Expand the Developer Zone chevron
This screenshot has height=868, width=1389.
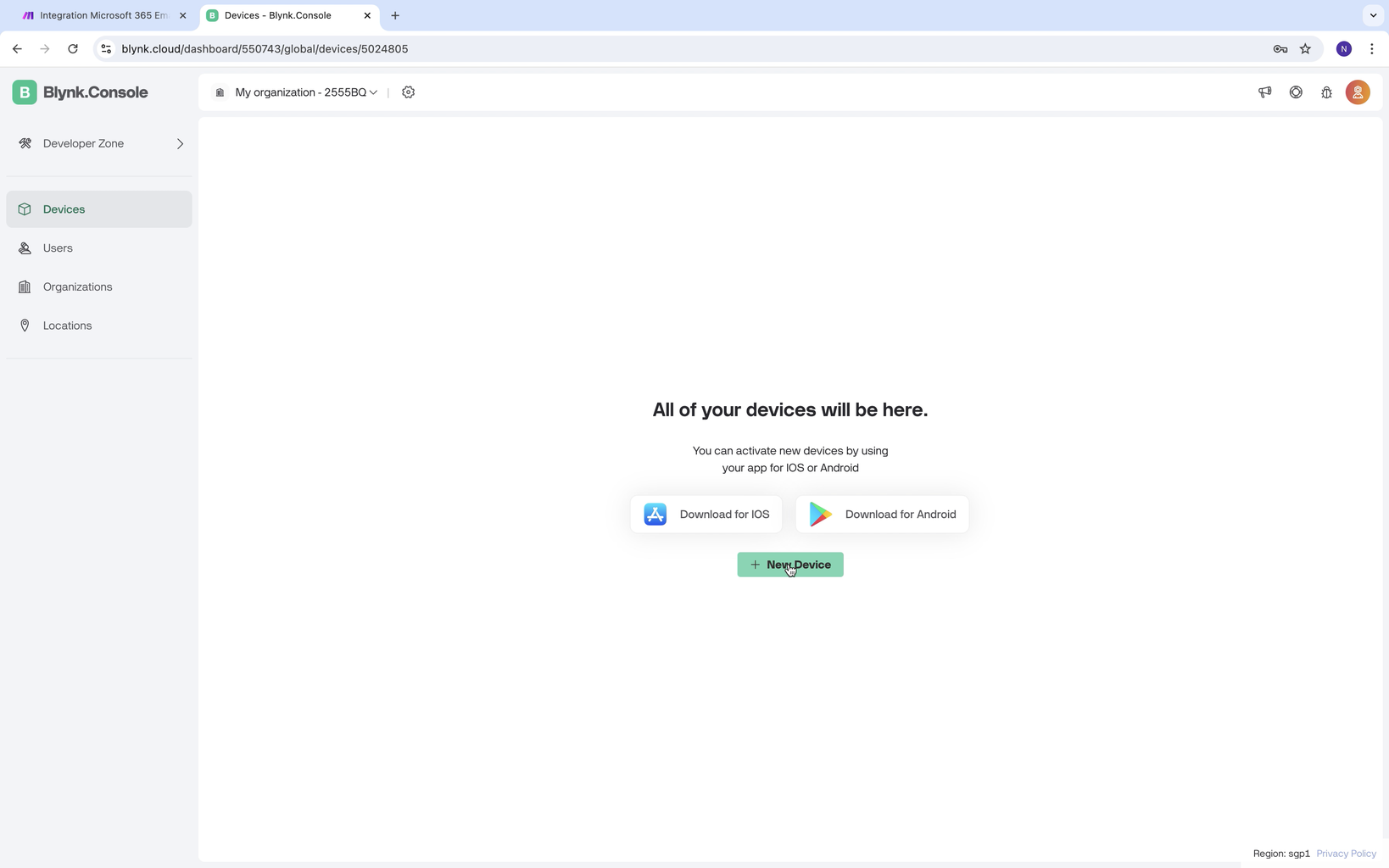pos(180,144)
